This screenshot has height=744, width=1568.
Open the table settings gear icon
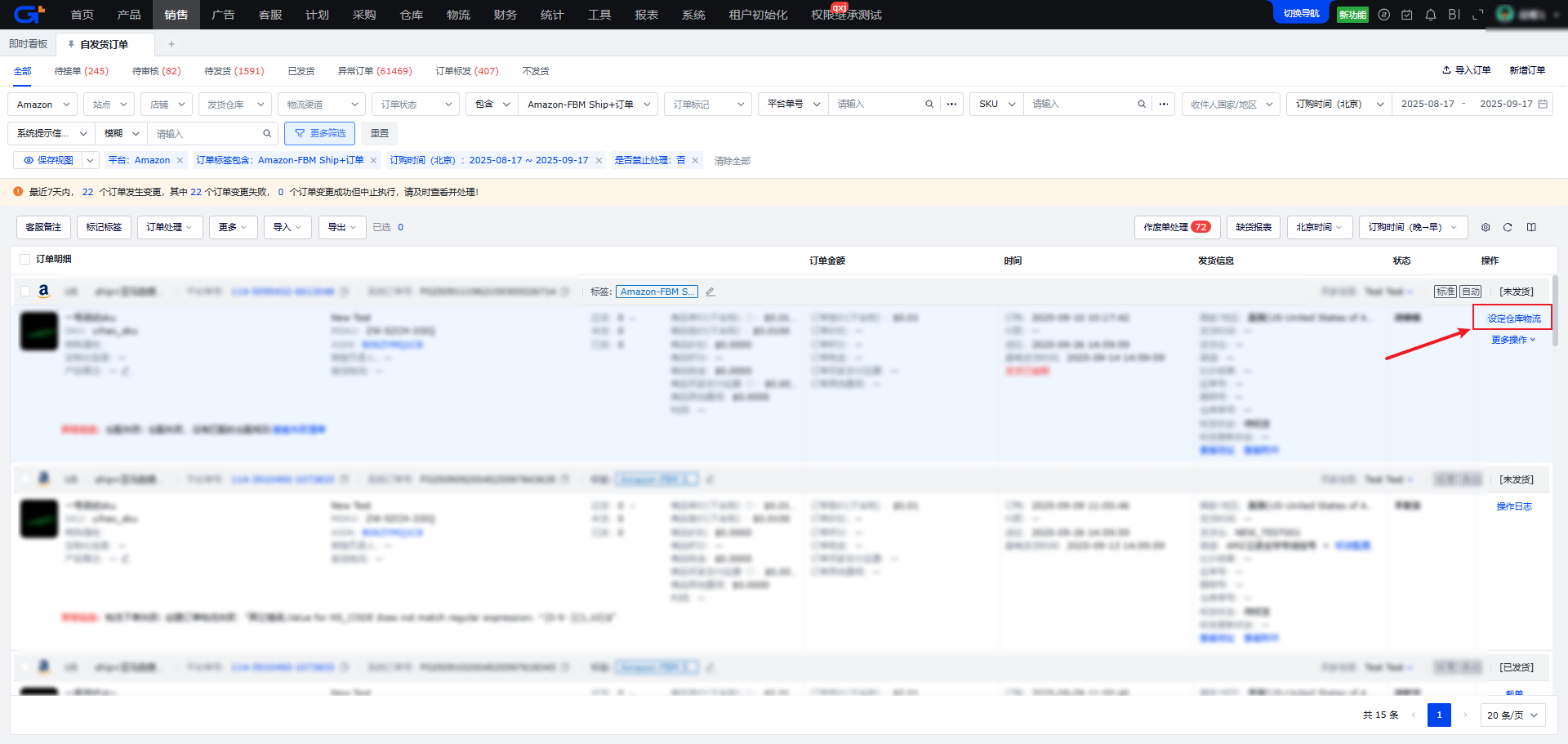[x=1486, y=227]
